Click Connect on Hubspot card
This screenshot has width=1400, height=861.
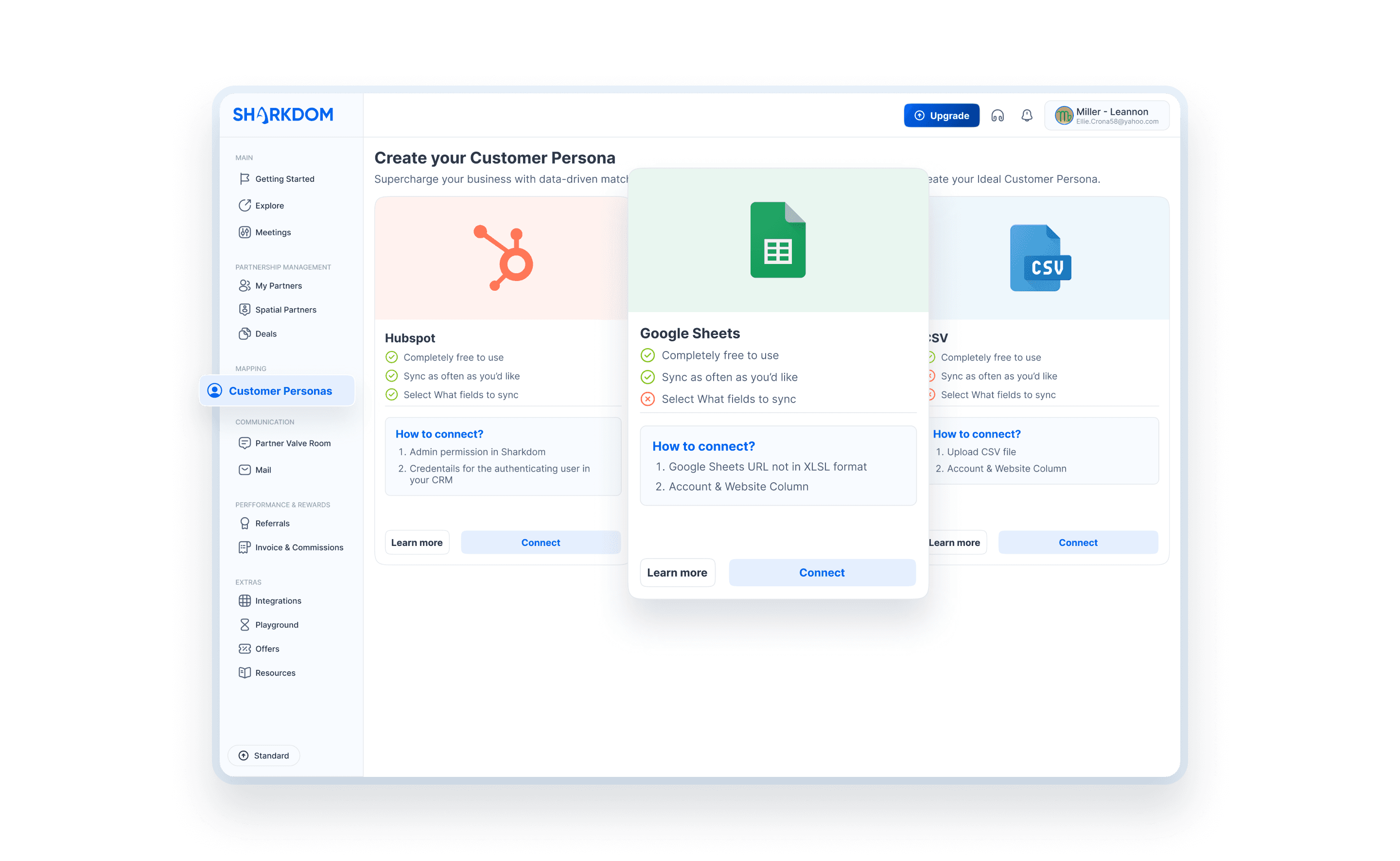[x=540, y=543]
